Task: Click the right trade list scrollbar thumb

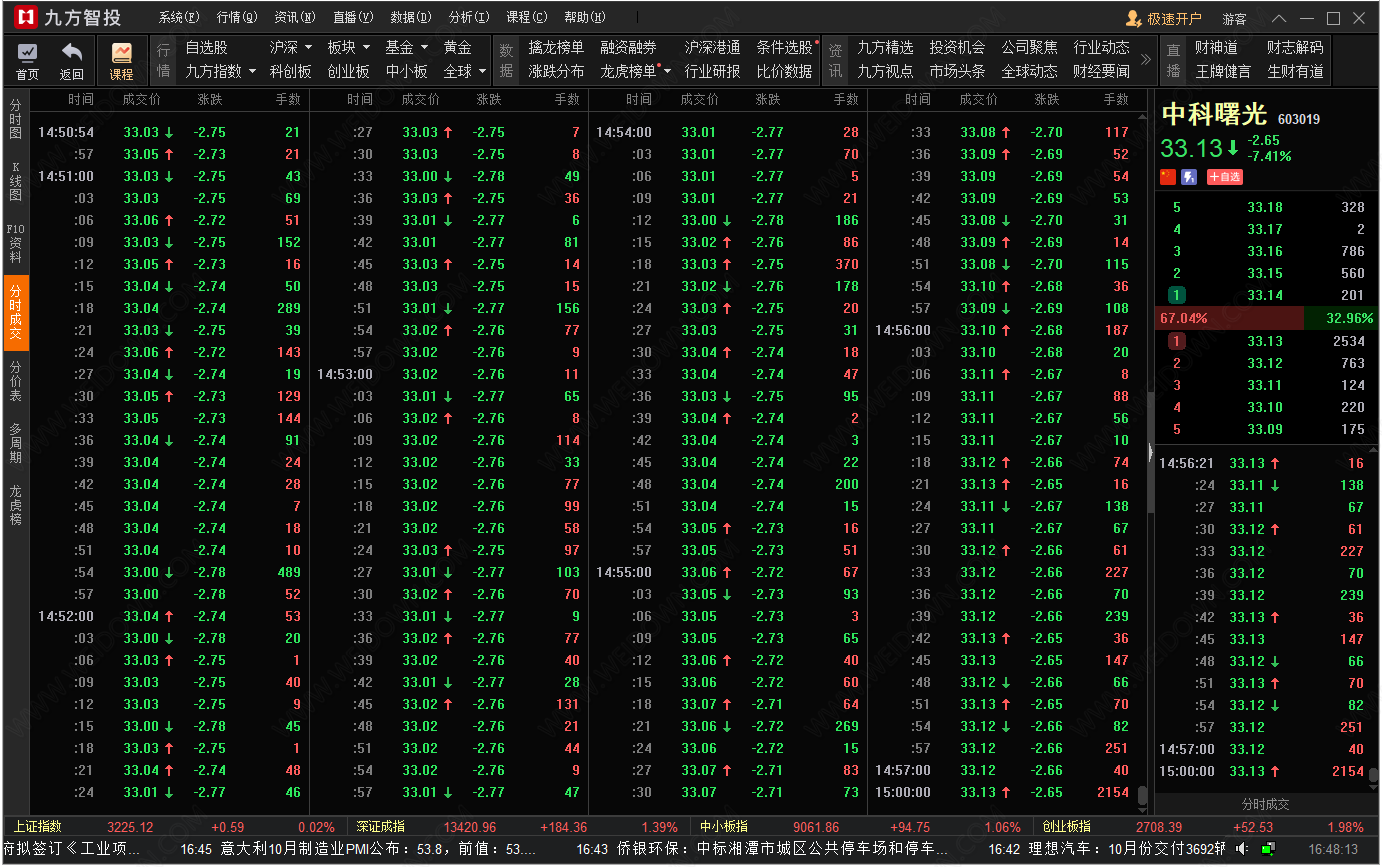Action: click(x=1374, y=776)
